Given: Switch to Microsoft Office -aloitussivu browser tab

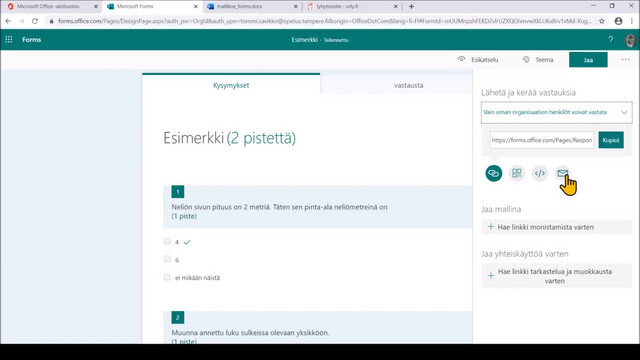Looking at the screenshot, I should [x=48, y=7].
